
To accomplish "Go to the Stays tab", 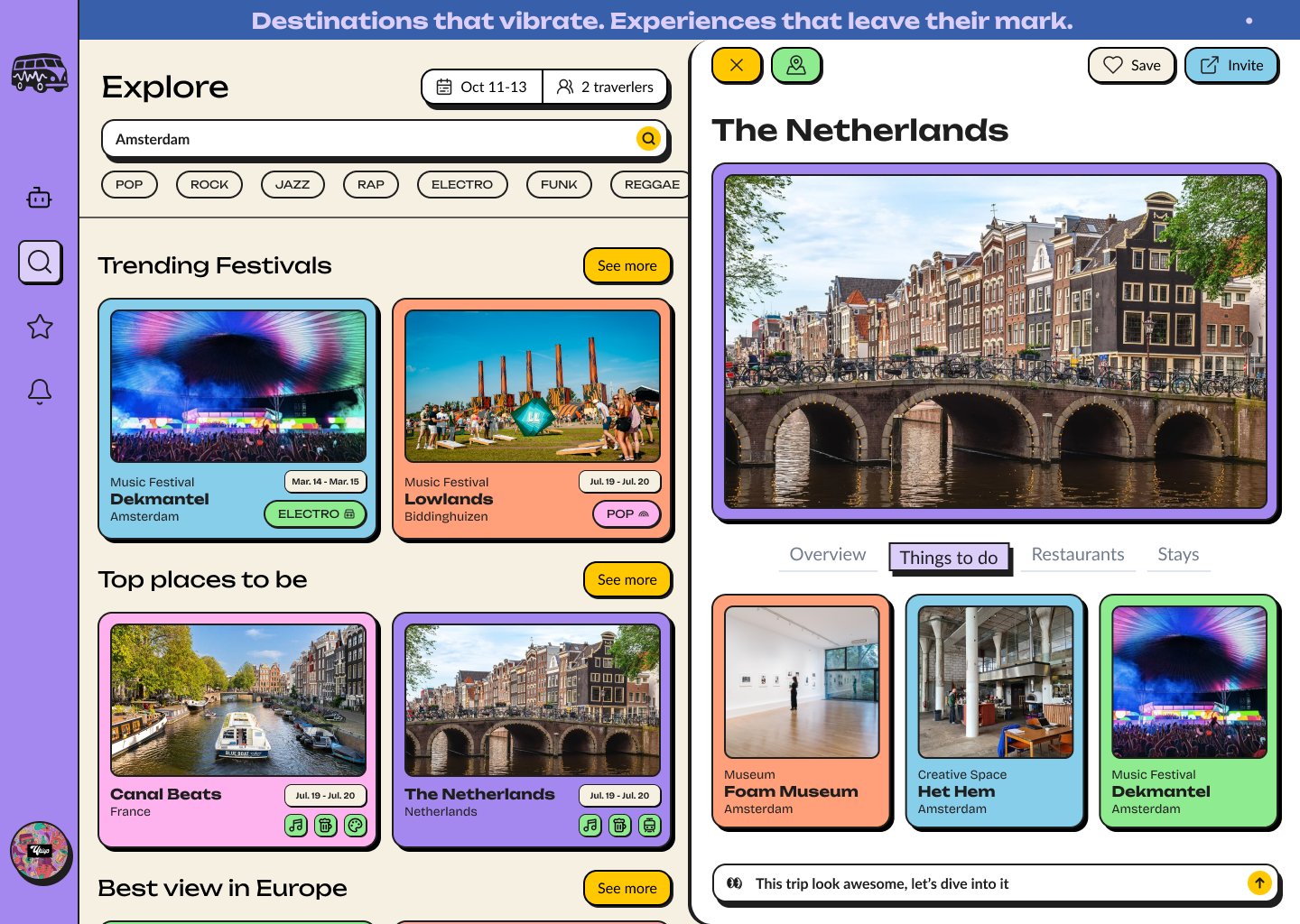I will [1178, 554].
